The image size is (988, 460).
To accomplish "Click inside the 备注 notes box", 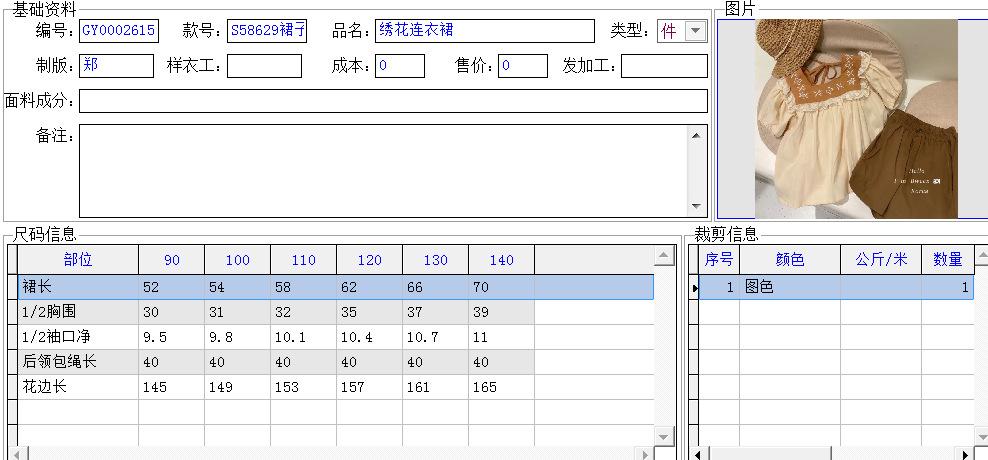I will pos(383,170).
